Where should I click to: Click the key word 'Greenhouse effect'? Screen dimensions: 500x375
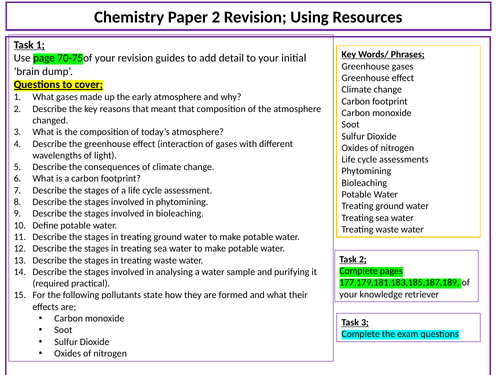click(x=377, y=78)
